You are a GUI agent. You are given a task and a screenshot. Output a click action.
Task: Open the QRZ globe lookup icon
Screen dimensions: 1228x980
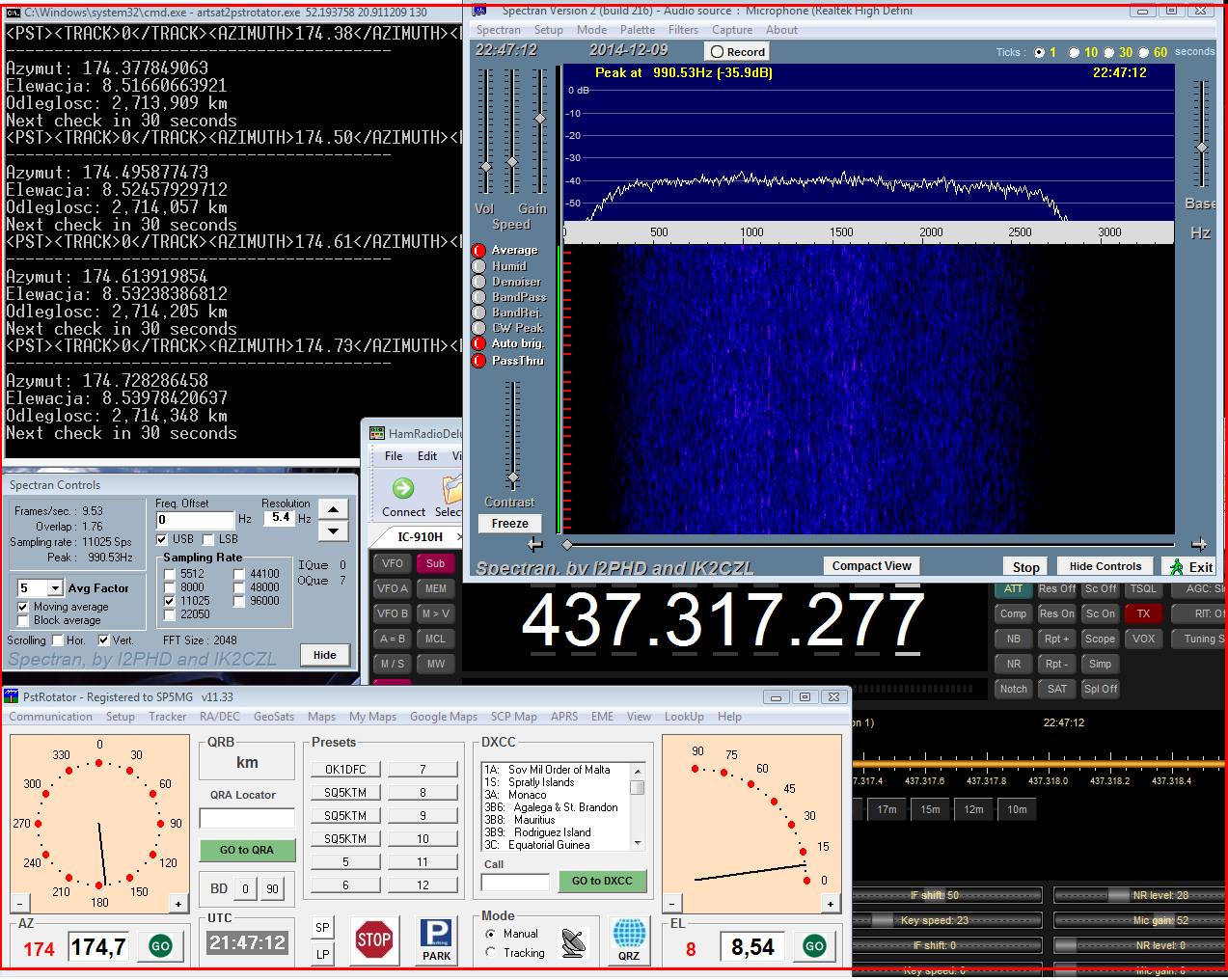pos(628,939)
